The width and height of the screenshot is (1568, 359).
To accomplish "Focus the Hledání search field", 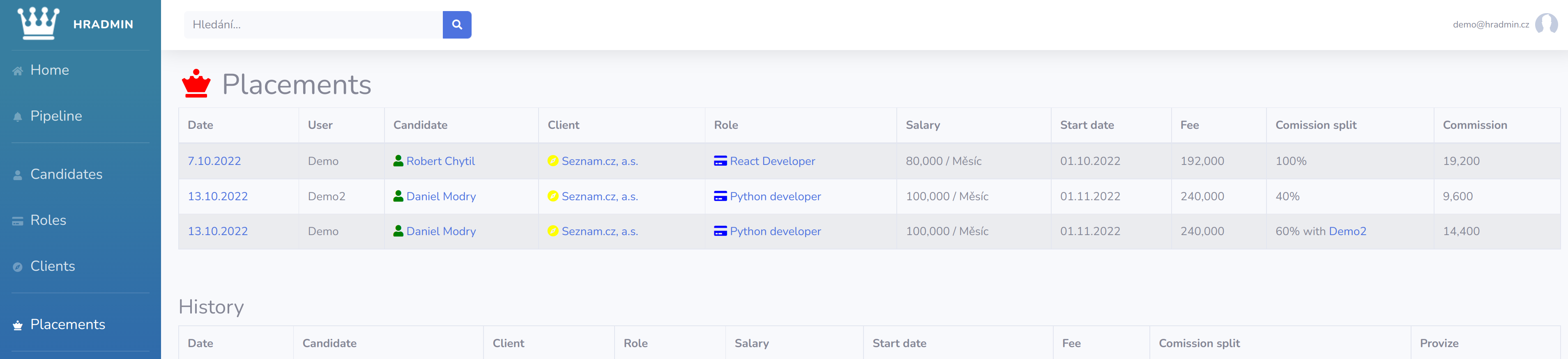I will coord(313,25).
